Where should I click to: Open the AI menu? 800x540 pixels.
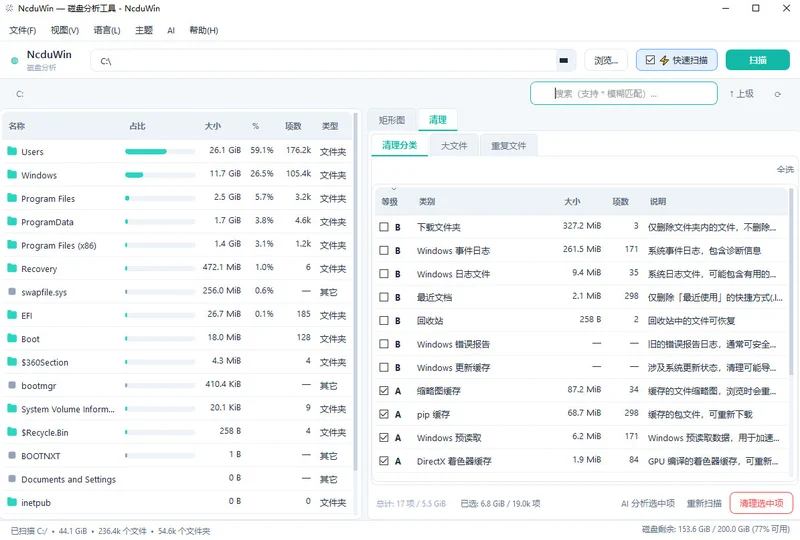[x=171, y=31]
